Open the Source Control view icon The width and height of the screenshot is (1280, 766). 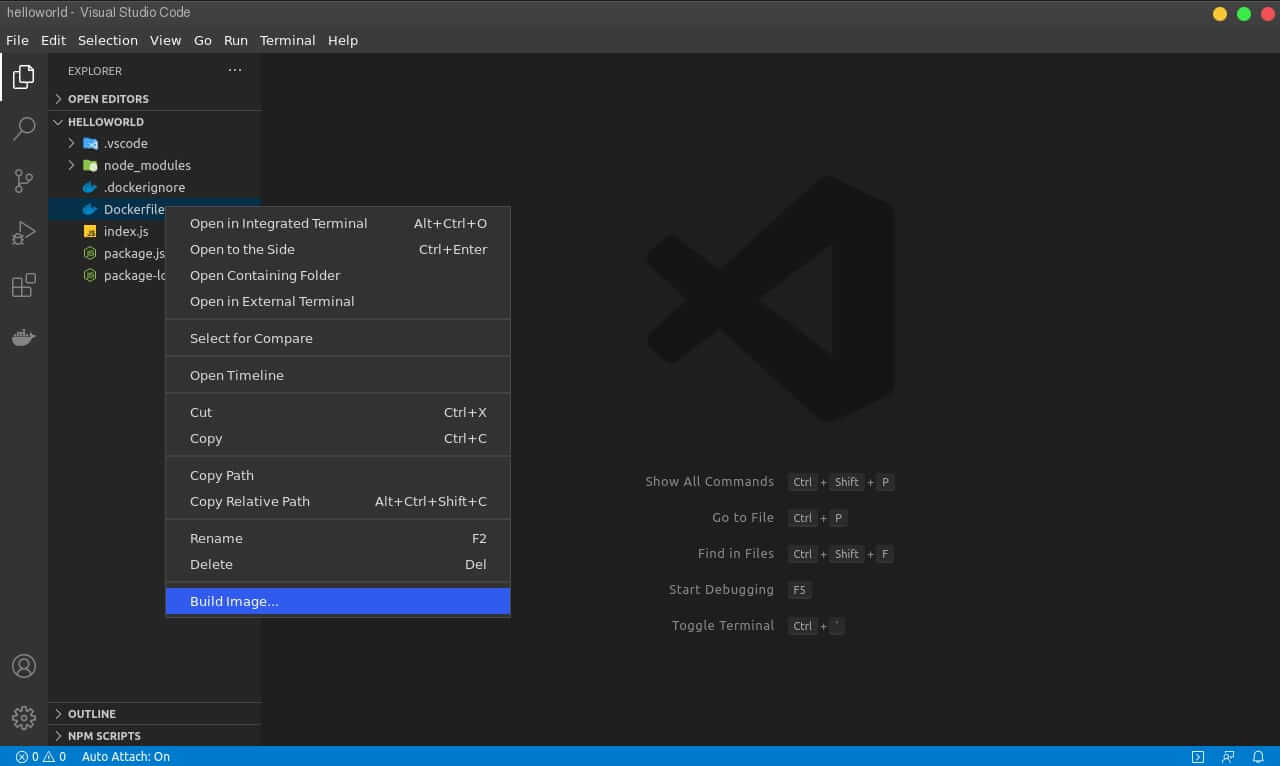(x=24, y=181)
